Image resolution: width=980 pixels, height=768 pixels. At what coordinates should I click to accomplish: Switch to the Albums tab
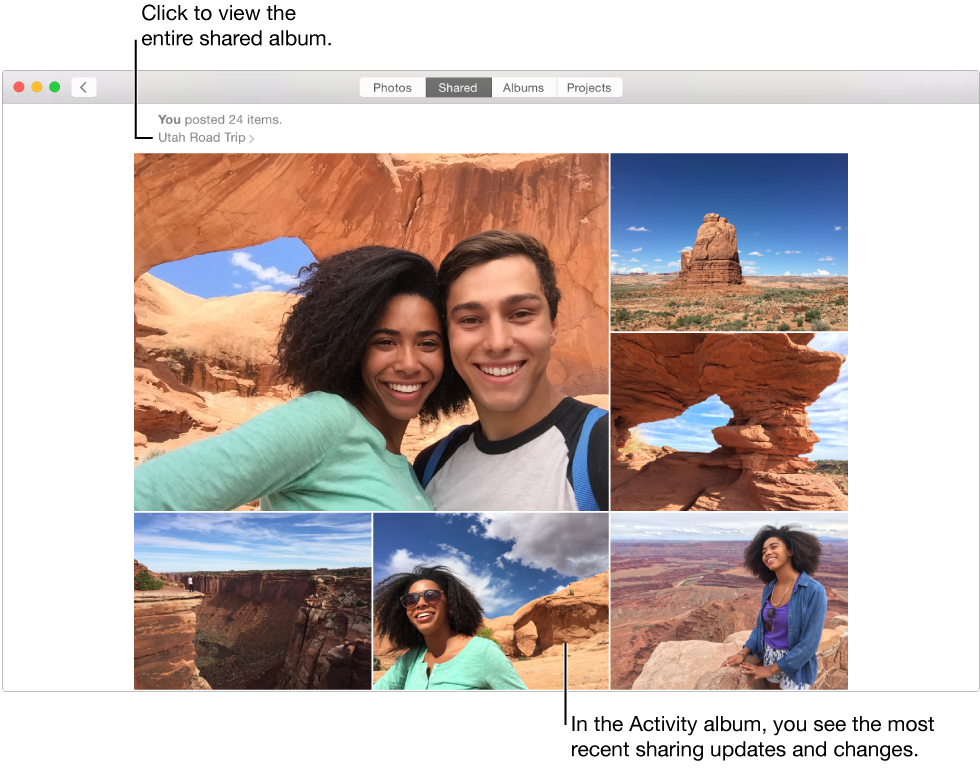(523, 87)
